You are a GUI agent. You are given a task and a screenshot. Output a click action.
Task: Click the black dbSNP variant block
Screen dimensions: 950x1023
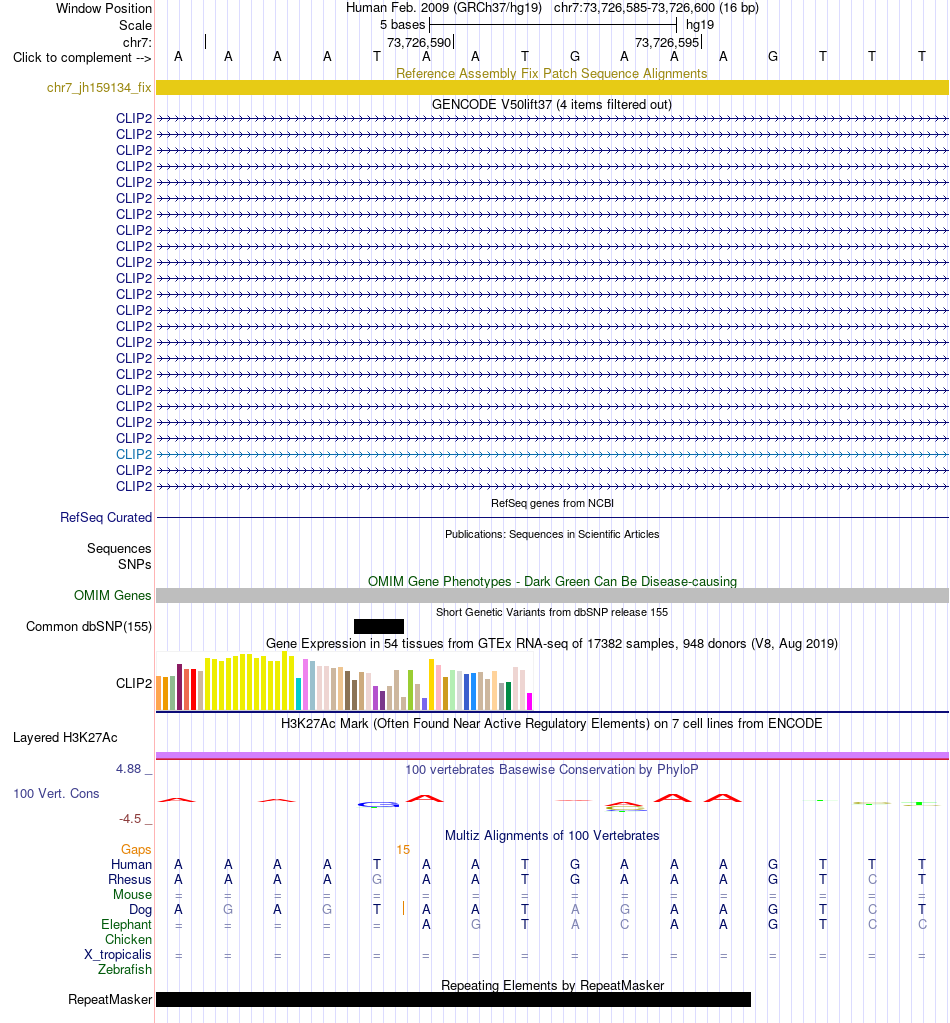tap(378, 626)
